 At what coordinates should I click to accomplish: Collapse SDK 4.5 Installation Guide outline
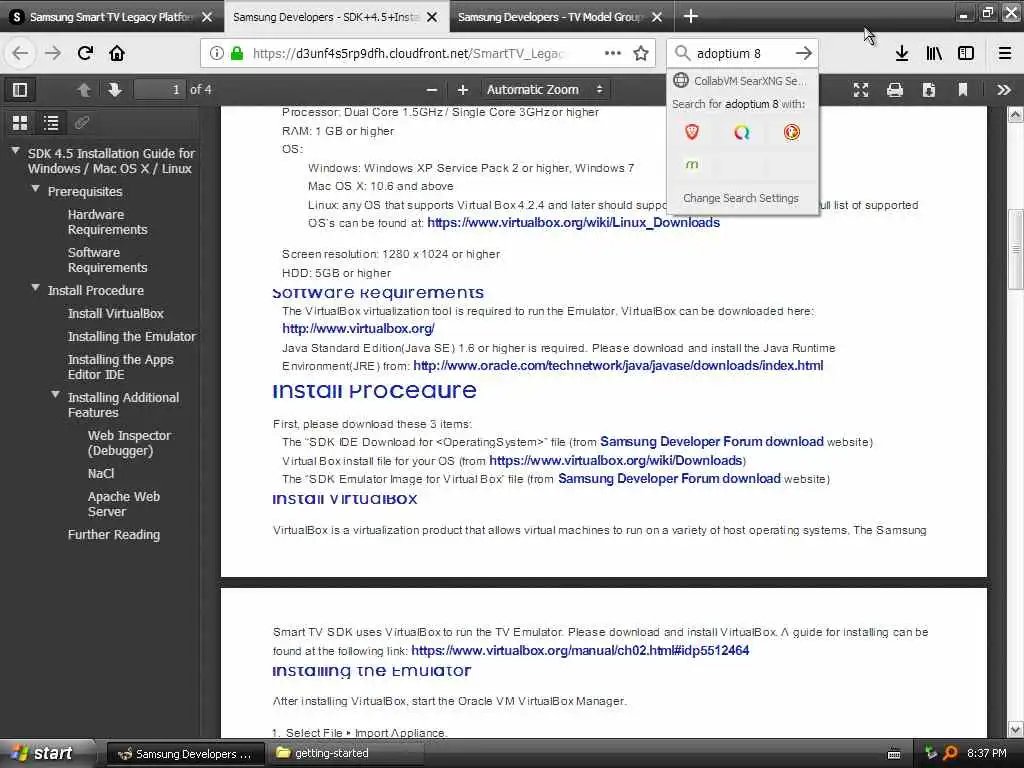coord(15,151)
